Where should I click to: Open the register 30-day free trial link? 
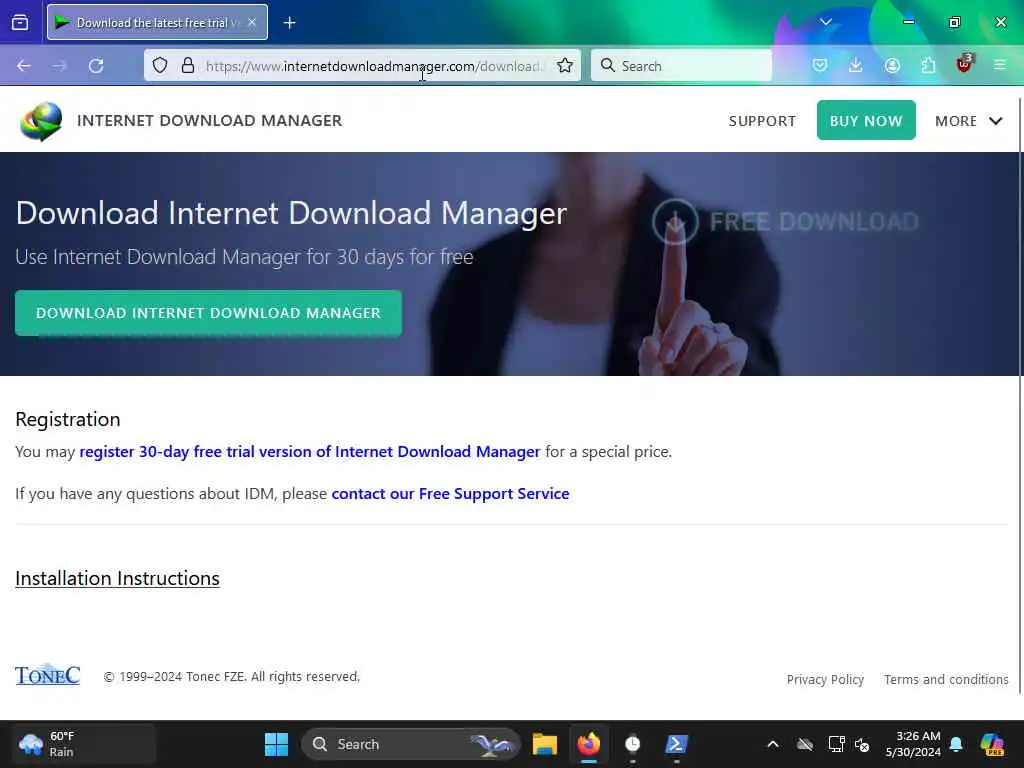(x=310, y=452)
